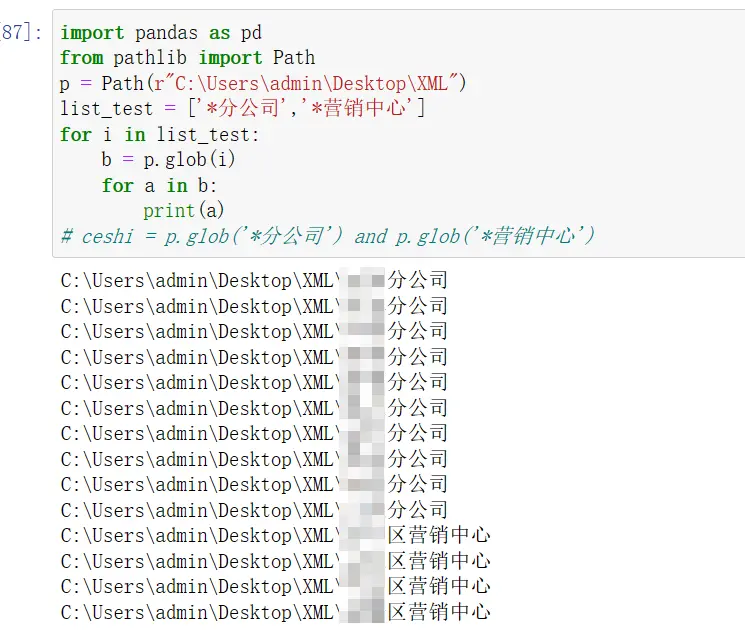Click the "pd" alias after "as"

click(x=251, y=33)
